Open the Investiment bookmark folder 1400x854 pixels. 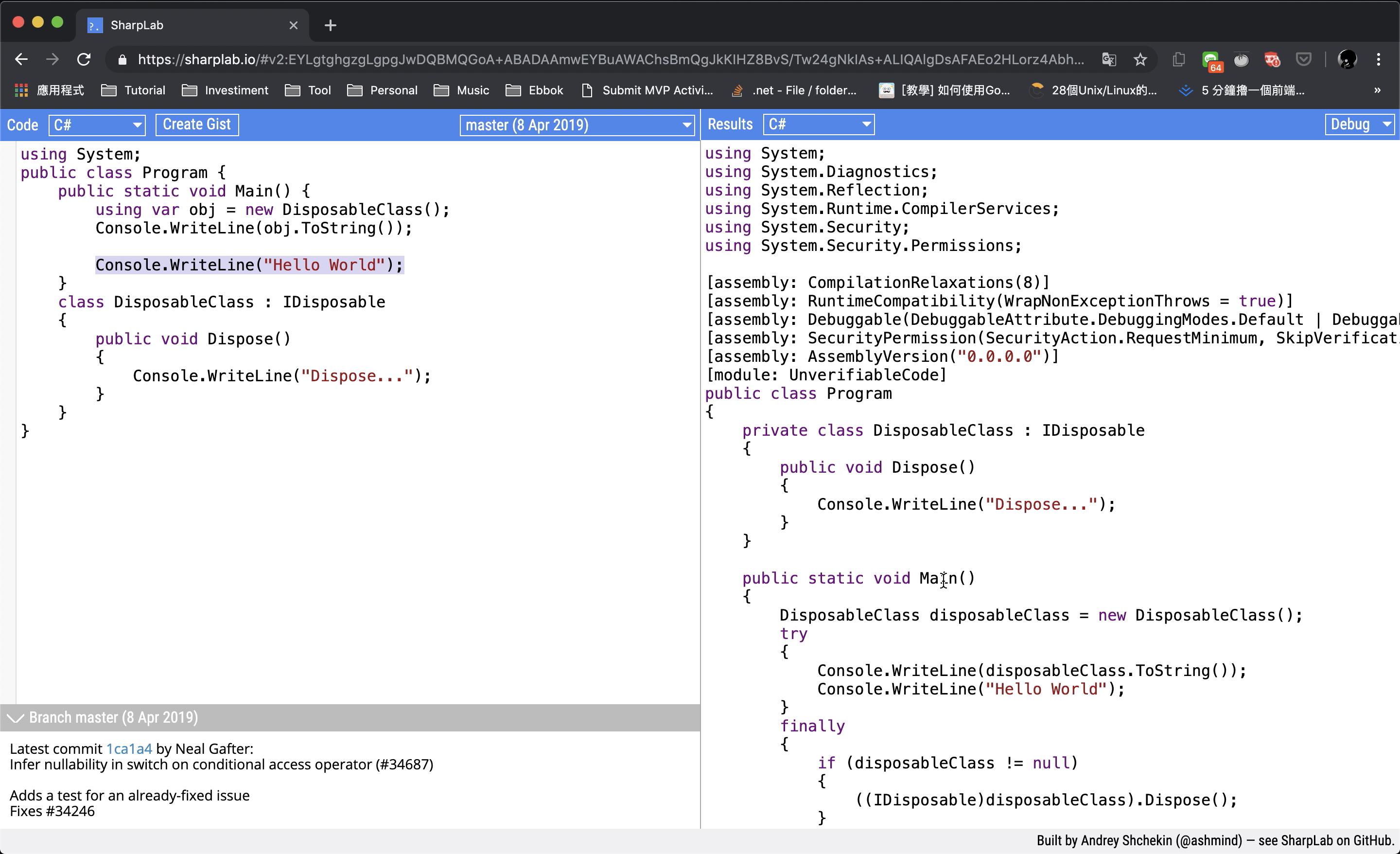225,90
